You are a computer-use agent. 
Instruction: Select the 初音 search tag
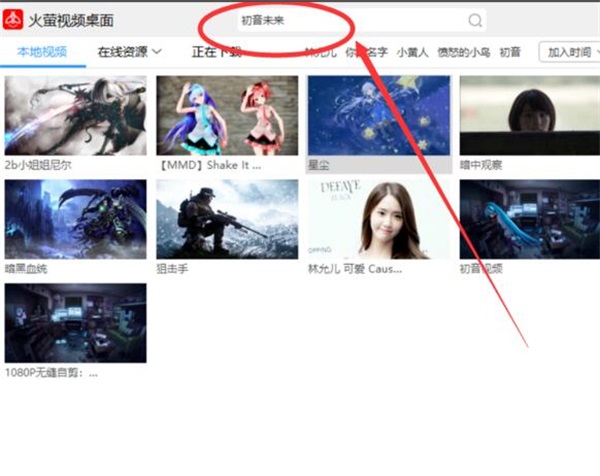pyautogui.click(x=510, y=52)
